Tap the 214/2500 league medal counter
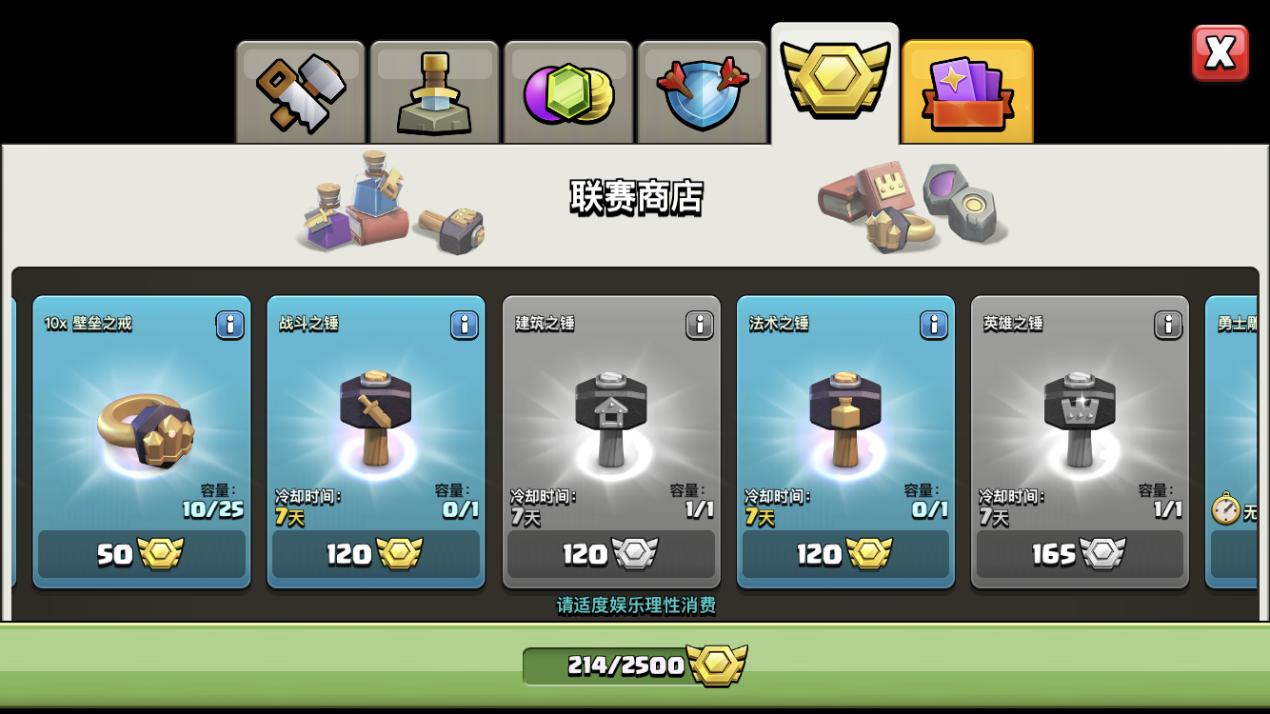The height and width of the screenshot is (714, 1270). pos(635,665)
